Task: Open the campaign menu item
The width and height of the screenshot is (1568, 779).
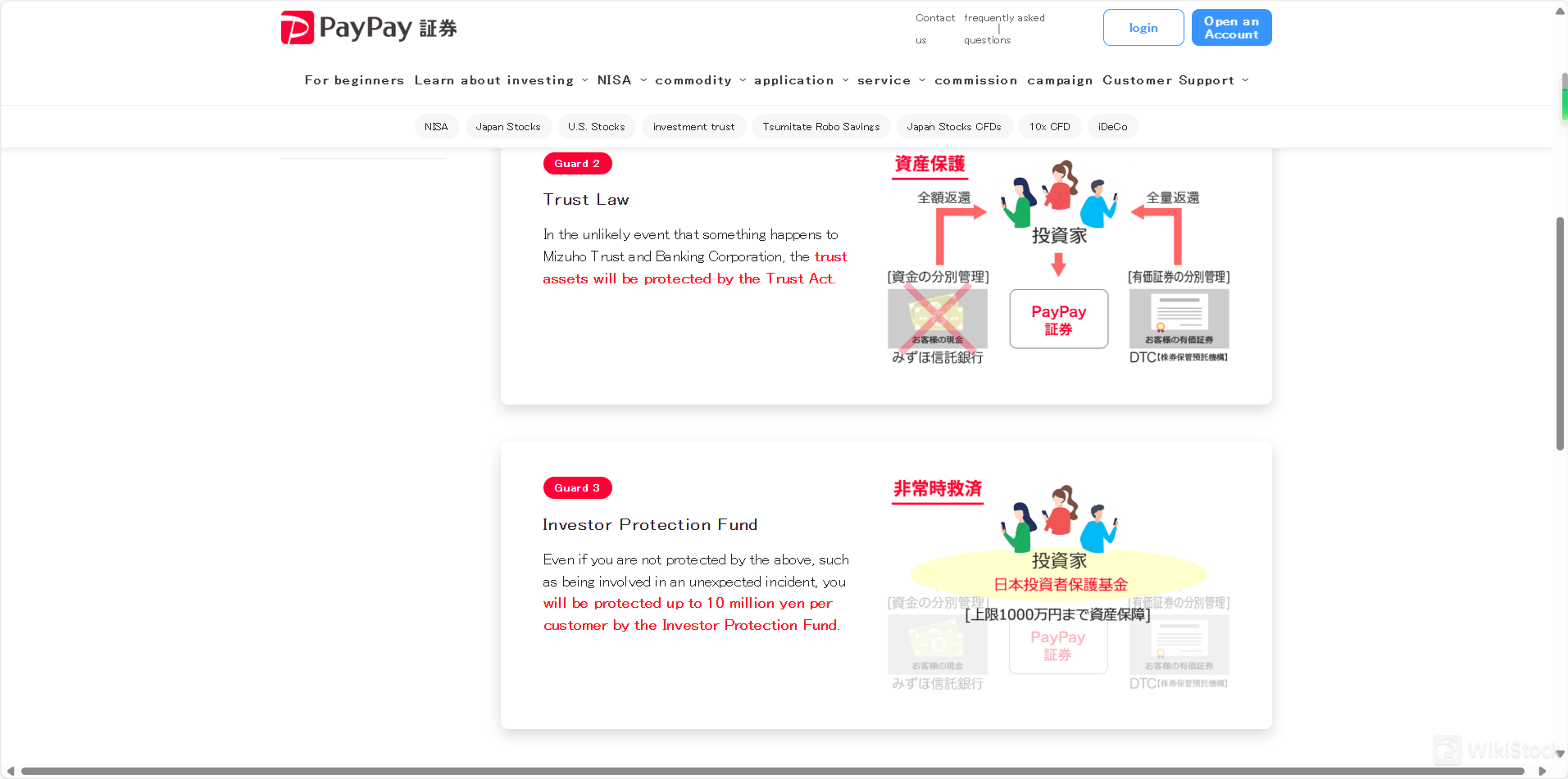Action: (x=1060, y=80)
